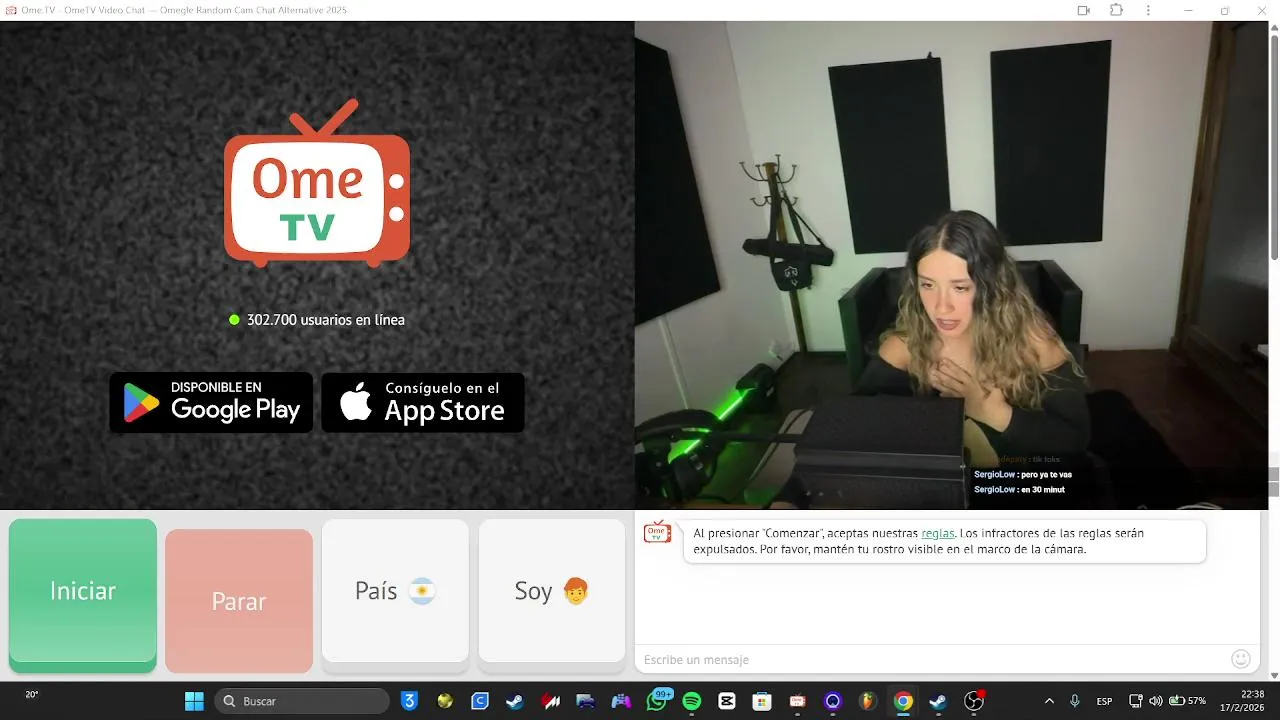Click the 'SergioLow : en 30 minut' text
1280x720 pixels.
[x=1019, y=490]
